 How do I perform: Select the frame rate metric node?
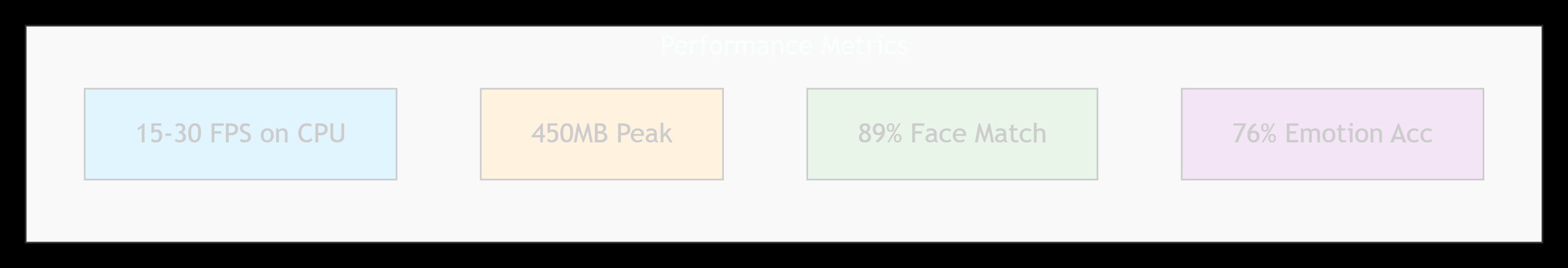240,135
